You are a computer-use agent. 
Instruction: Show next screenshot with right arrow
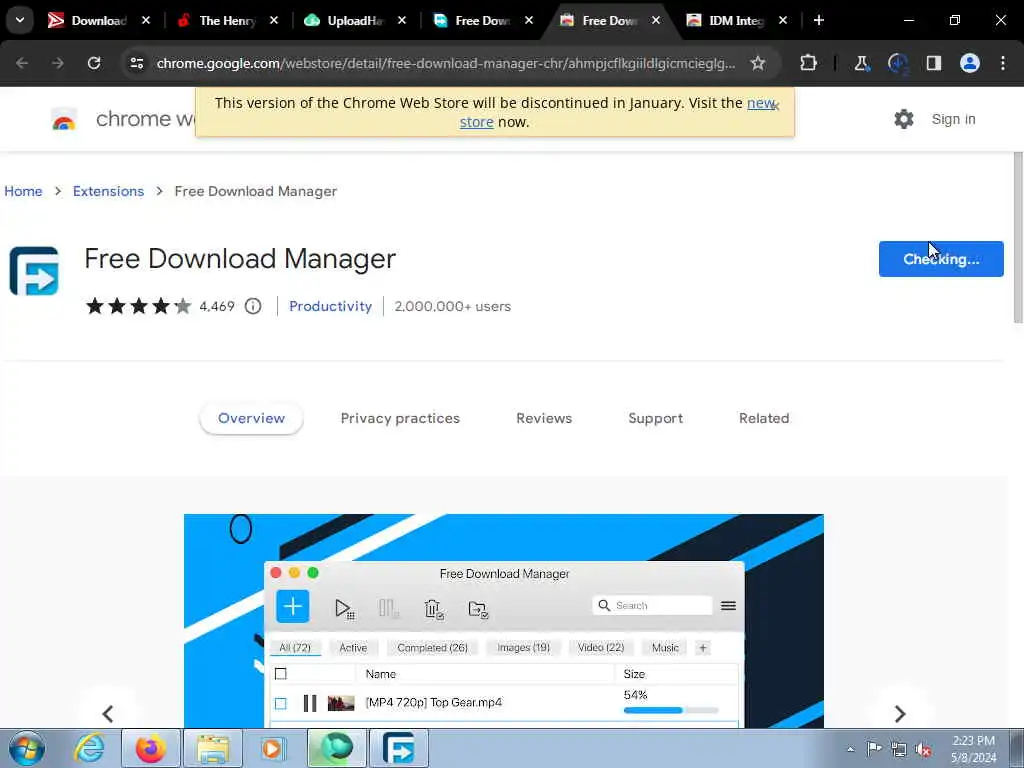(x=900, y=713)
